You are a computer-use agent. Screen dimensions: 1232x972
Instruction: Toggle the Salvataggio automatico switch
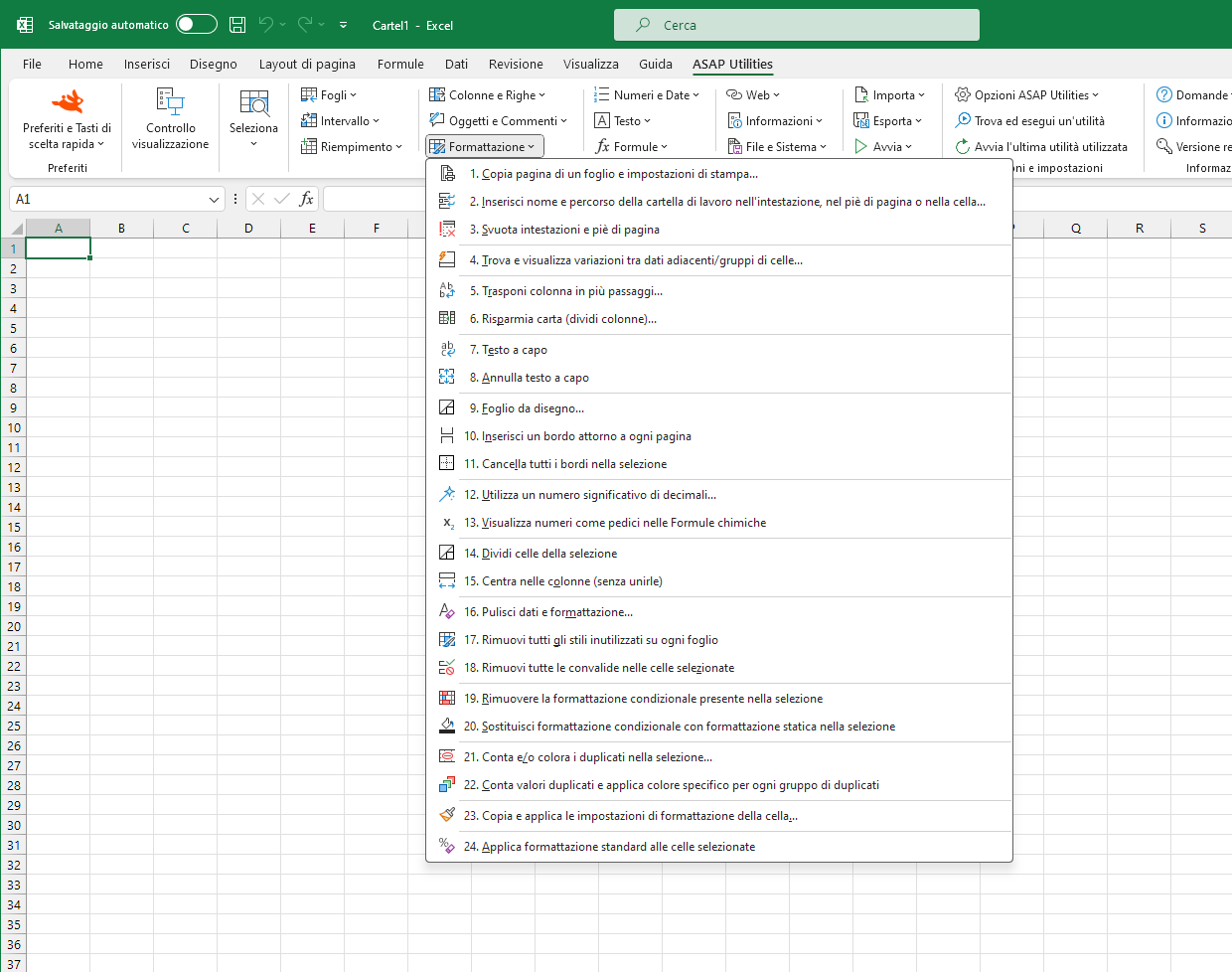pyautogui.click(x=197, y=25)
